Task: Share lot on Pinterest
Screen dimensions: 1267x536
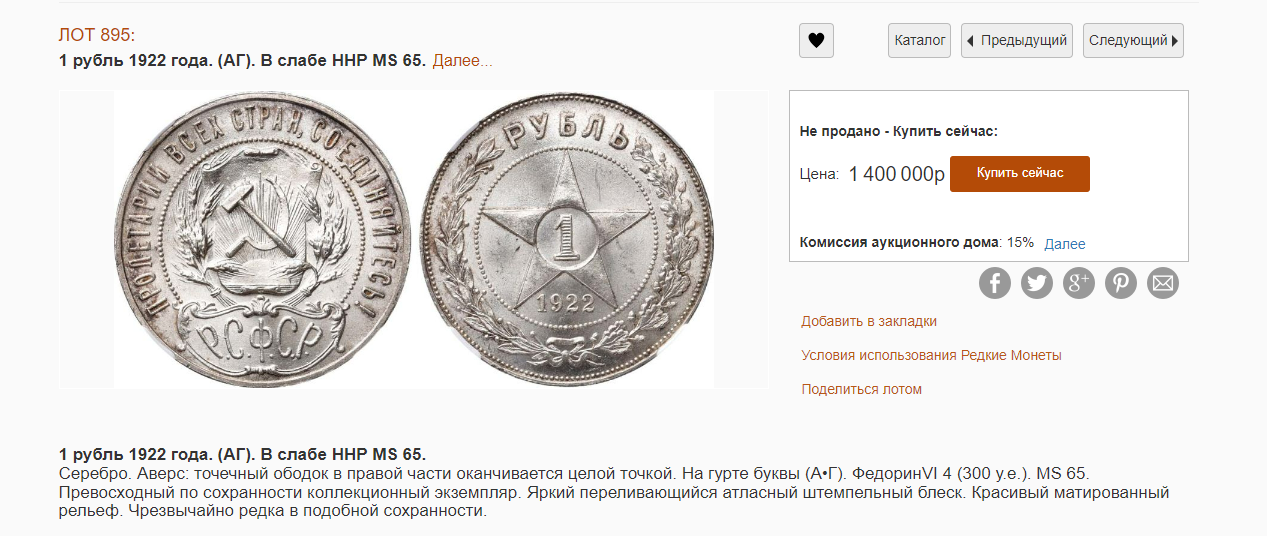Action: pos(1120,283)
